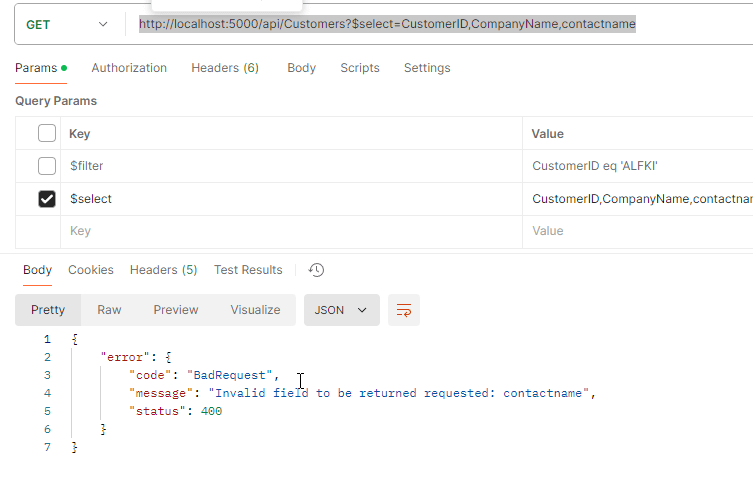Screen dimensions: 753x490
Task: Open the JSON format dropdown
Action: pyautogui.click(x=341, y=310)
